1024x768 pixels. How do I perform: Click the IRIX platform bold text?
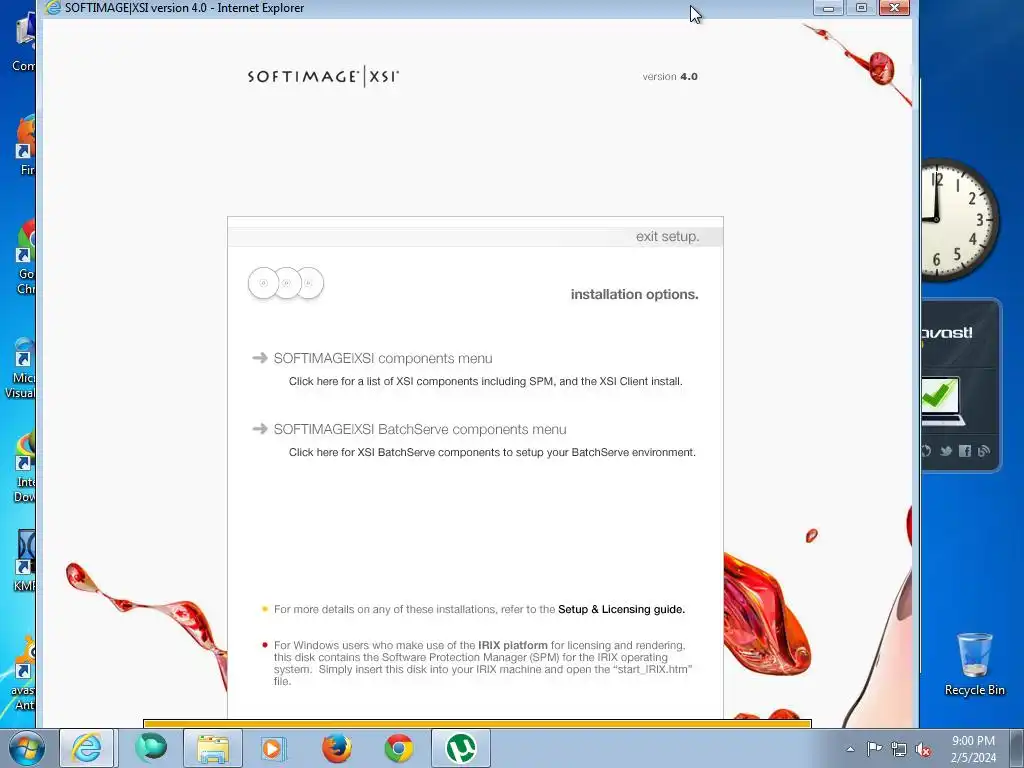coord(513,645)
